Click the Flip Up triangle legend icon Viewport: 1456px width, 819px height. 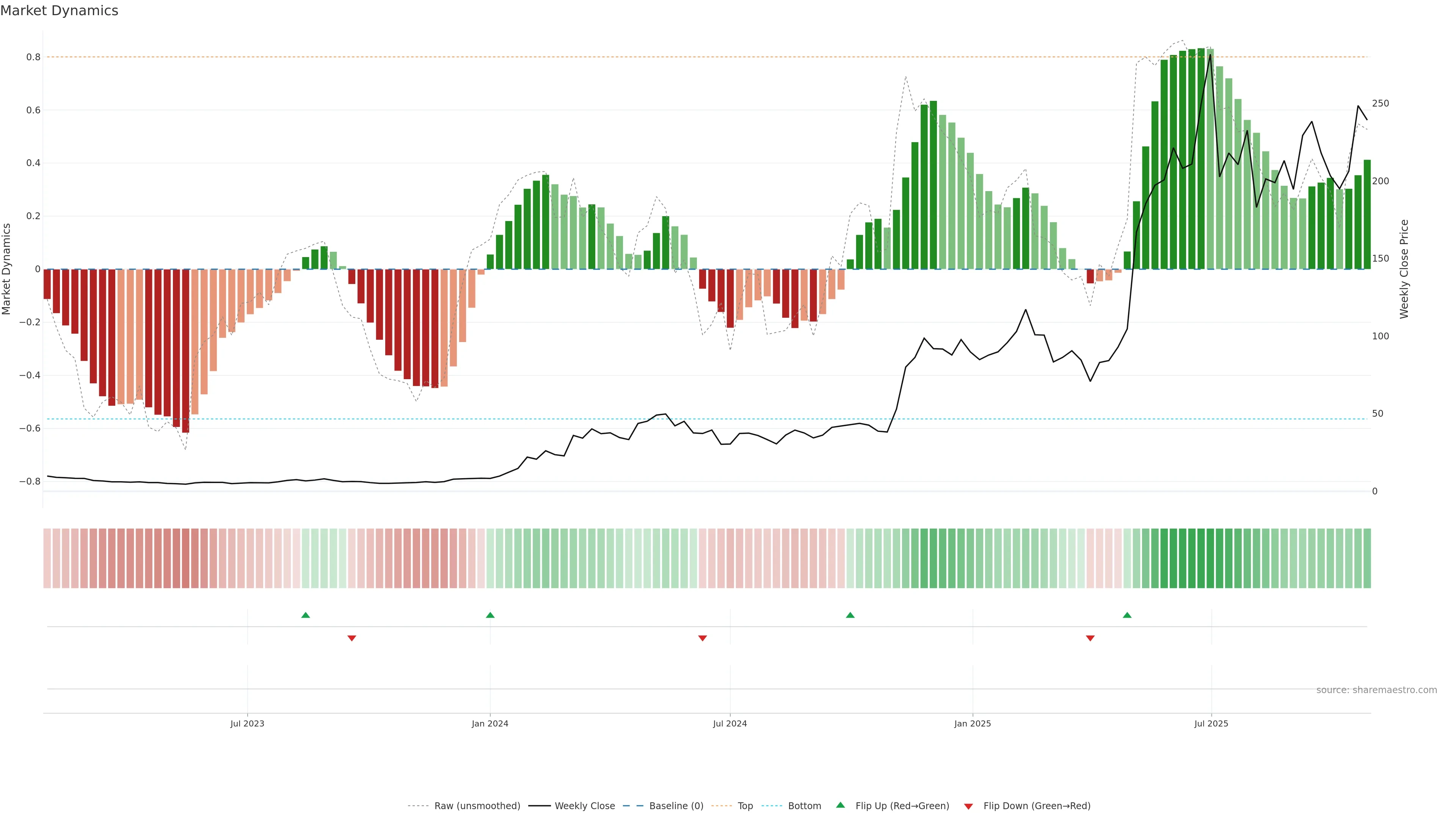[x=840, y=805]
